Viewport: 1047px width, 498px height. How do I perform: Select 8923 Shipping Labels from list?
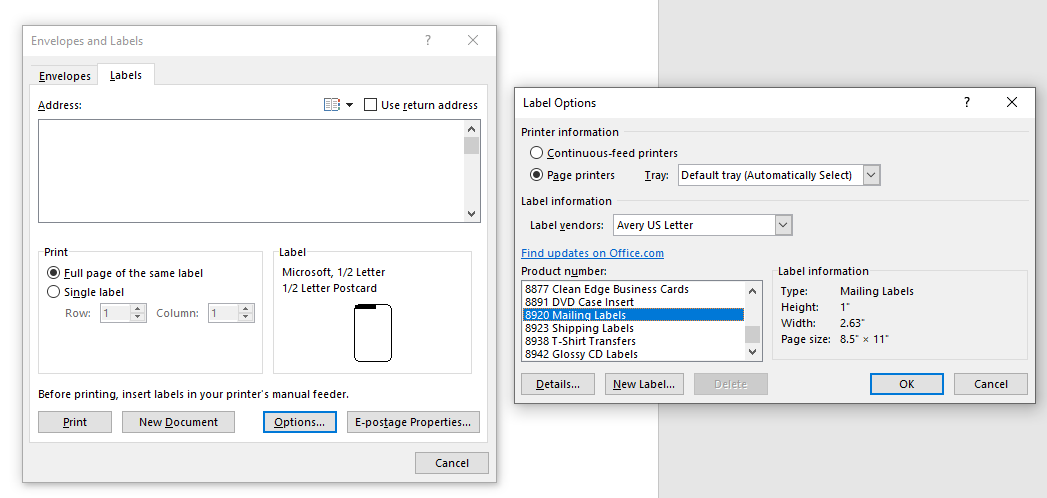pyautogui.click(x=579, y=328)
